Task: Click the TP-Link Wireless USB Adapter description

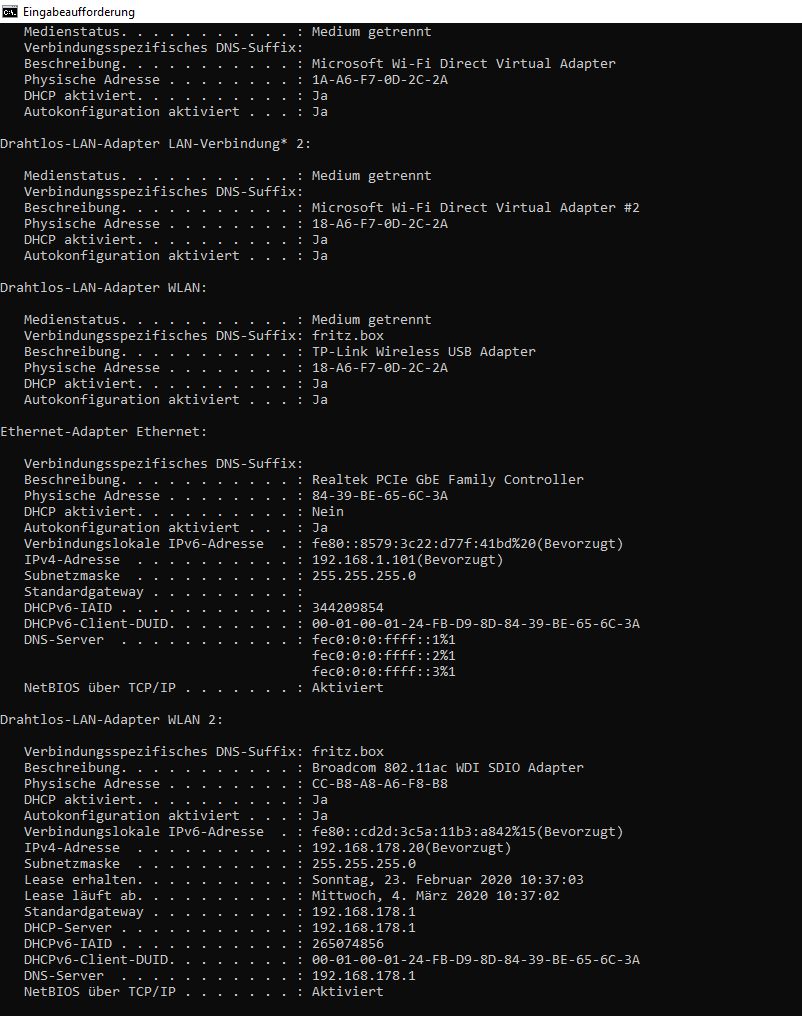Action: pyautogui.click(x=424, y=352)
